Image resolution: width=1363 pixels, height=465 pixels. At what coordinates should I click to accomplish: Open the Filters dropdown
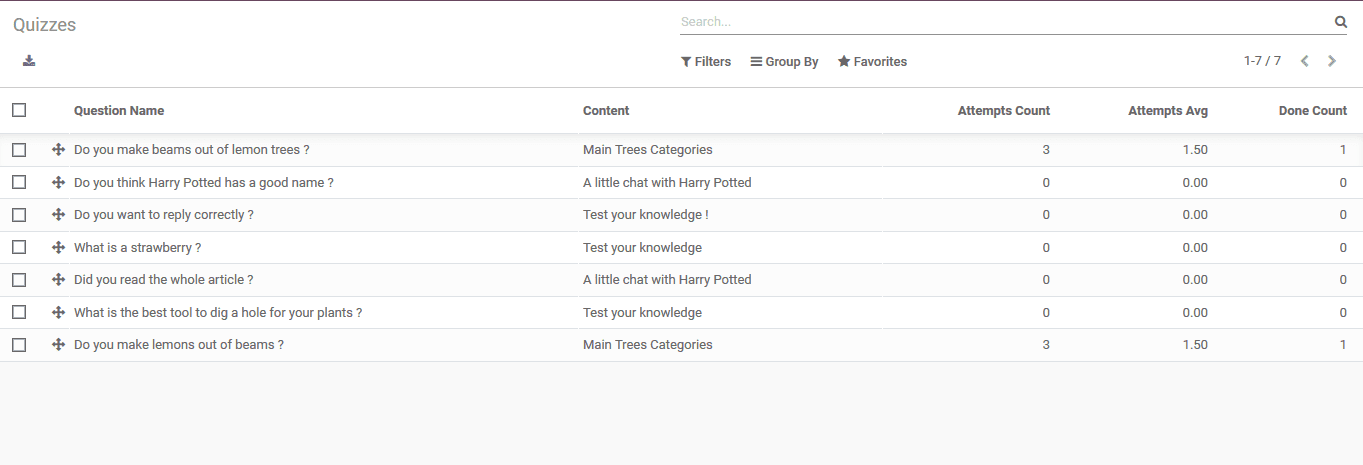pos(706,62)
